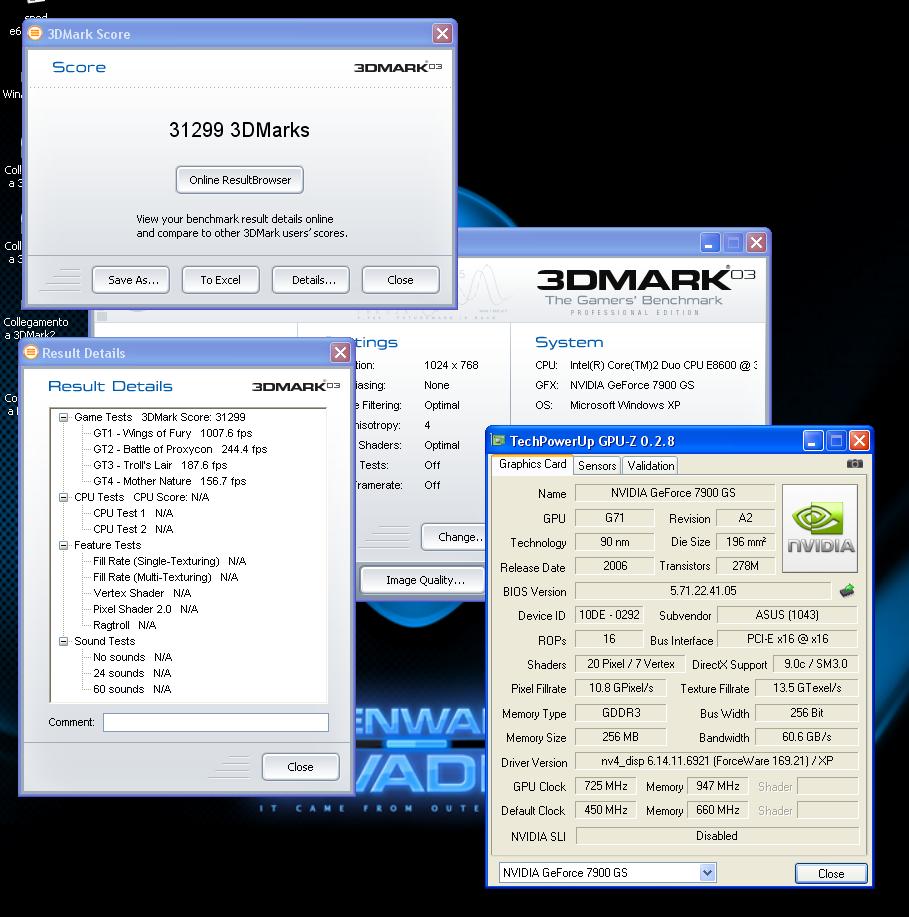Click the GPU Clock value 725 MHz
Viewport: 909px width, 917px height.
605,786
